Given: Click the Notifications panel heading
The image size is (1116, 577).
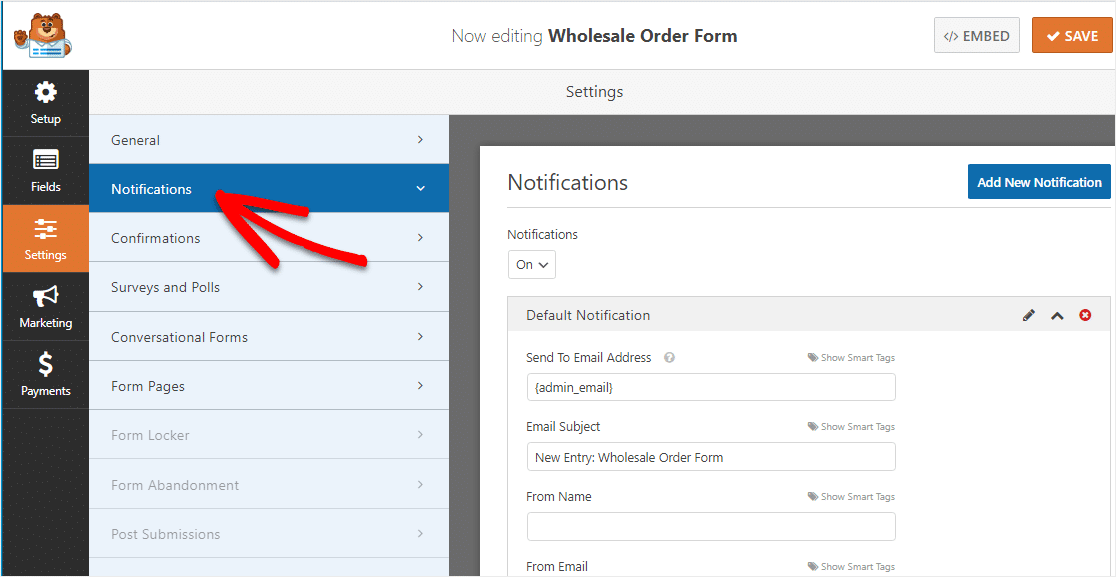Looking at the screenshot, I should [x=567, y=183].
